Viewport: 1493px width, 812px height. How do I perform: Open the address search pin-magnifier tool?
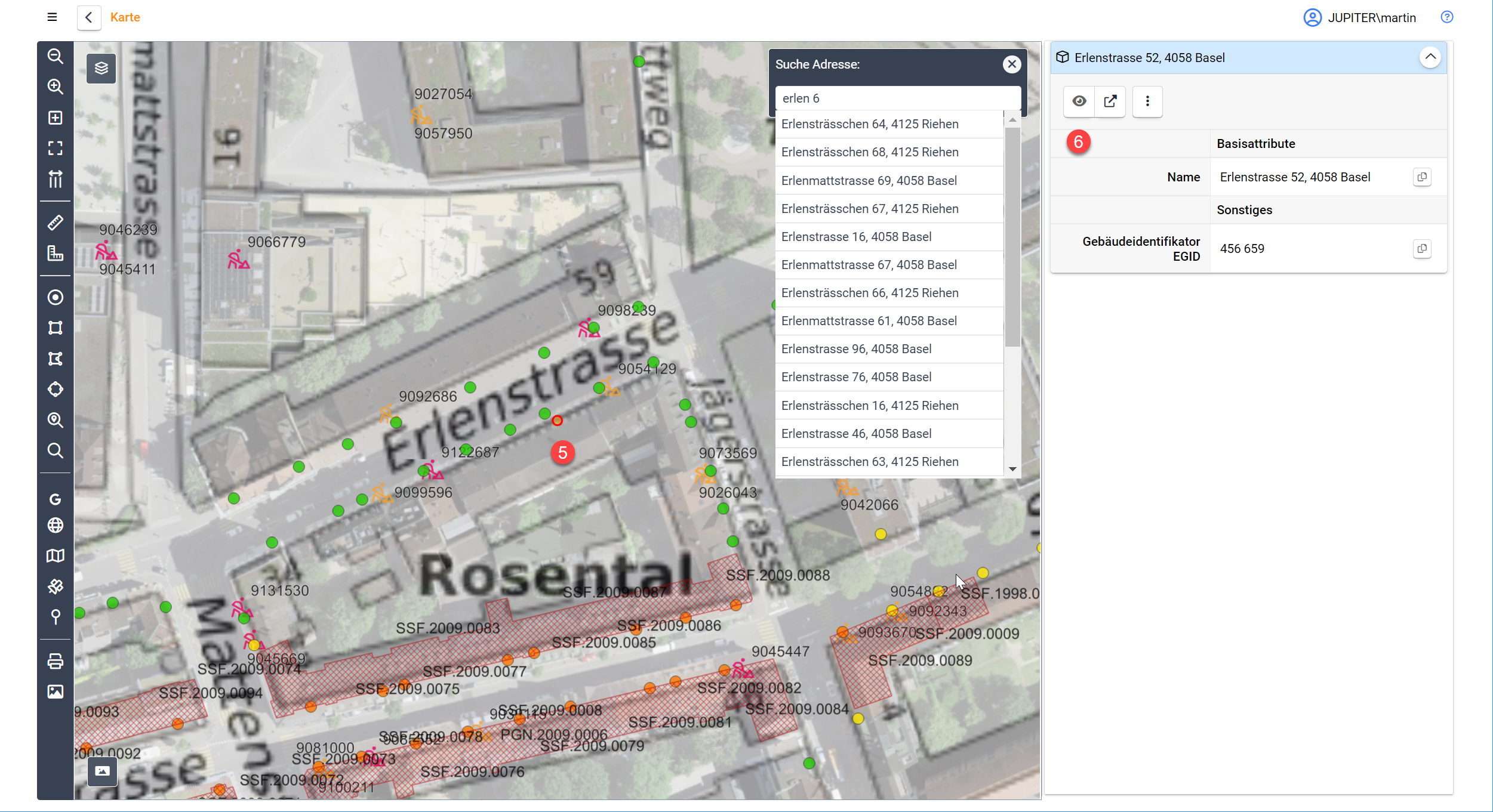56,420
